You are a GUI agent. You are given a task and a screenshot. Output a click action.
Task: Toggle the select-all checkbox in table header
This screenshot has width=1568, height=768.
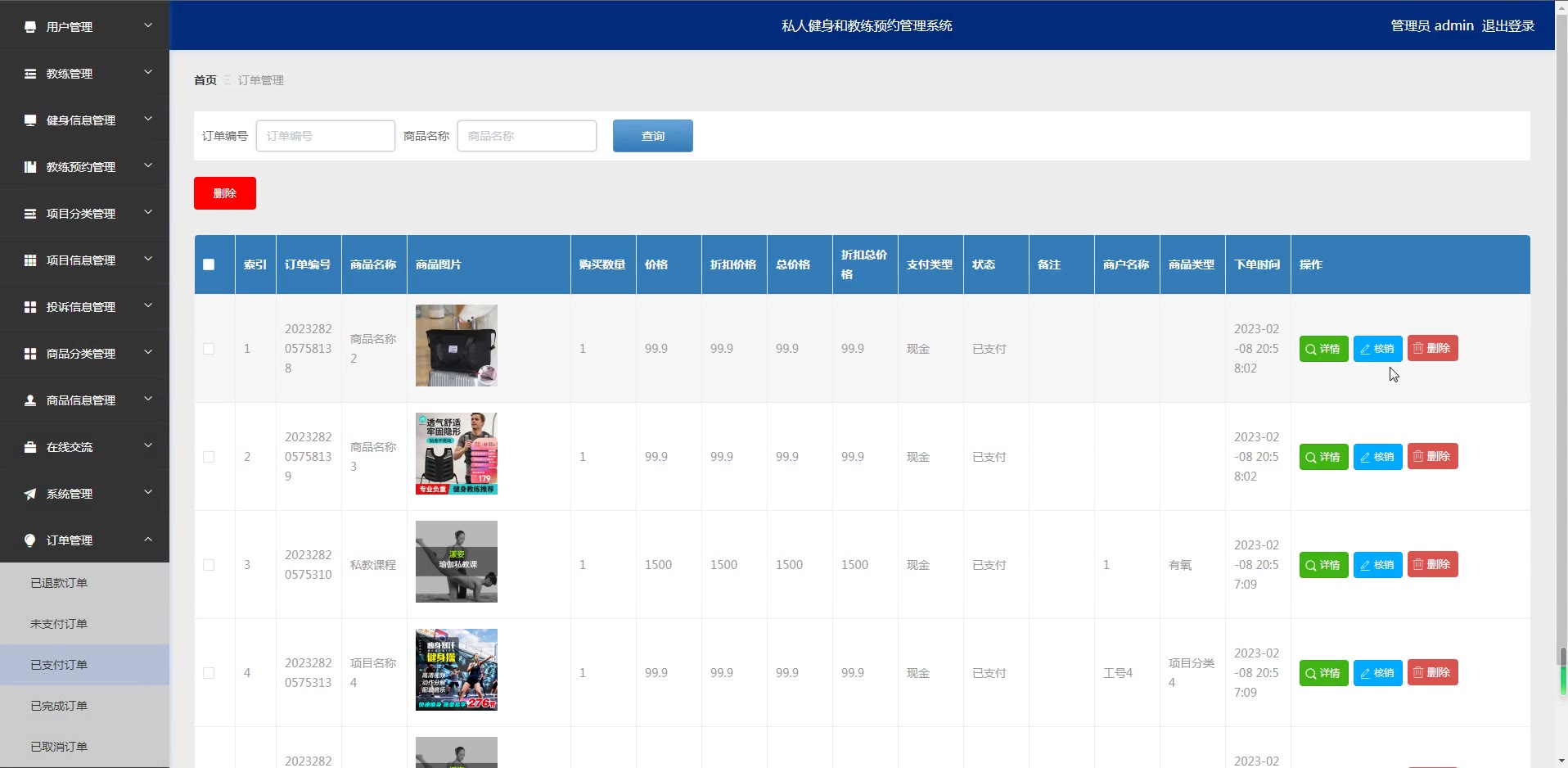[x=209, y=264]
